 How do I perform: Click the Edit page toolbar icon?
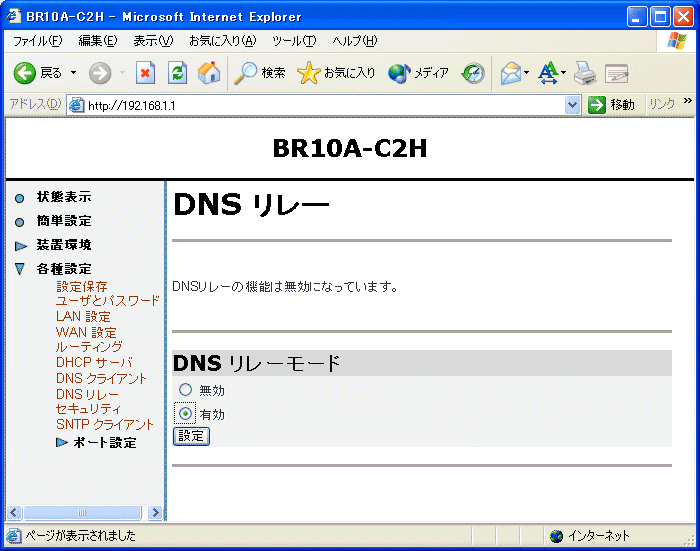617,74
